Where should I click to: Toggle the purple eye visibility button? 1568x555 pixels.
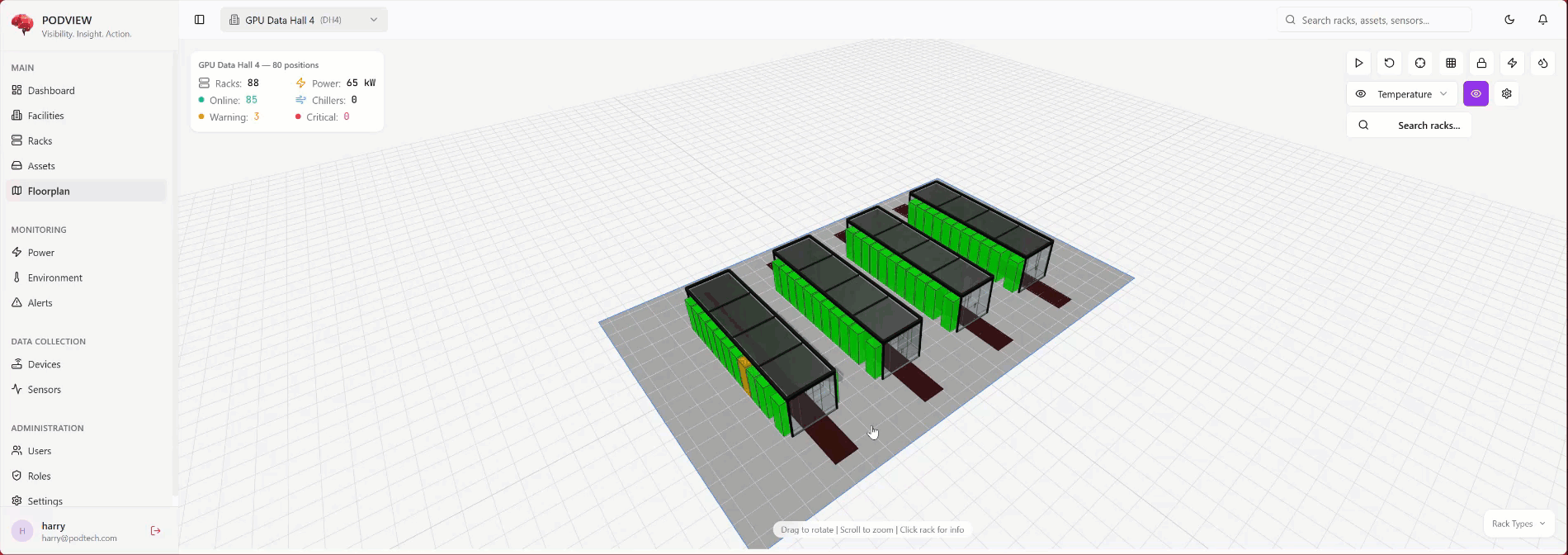pos(1476,94)
